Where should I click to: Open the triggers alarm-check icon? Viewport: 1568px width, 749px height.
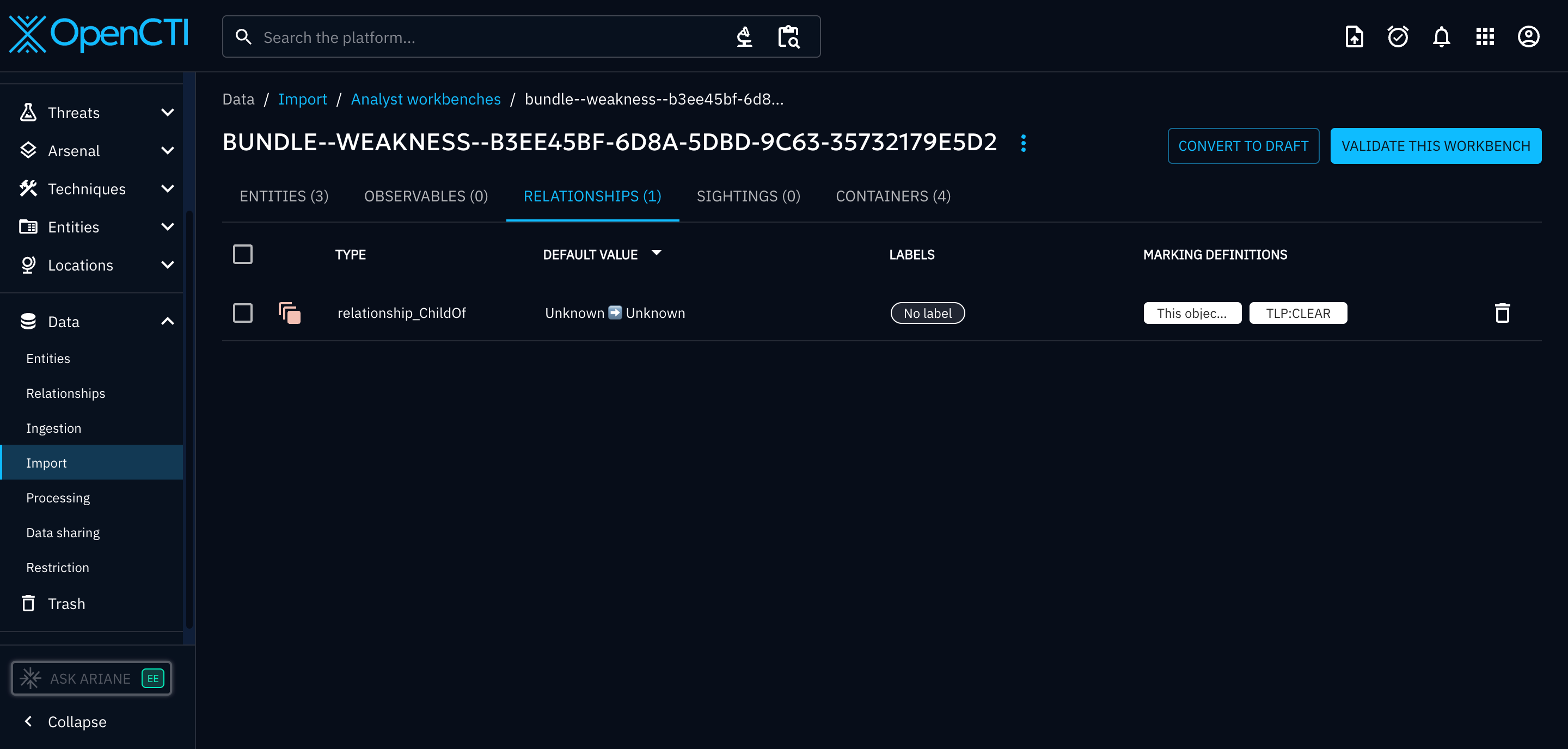click(1398, 37)
